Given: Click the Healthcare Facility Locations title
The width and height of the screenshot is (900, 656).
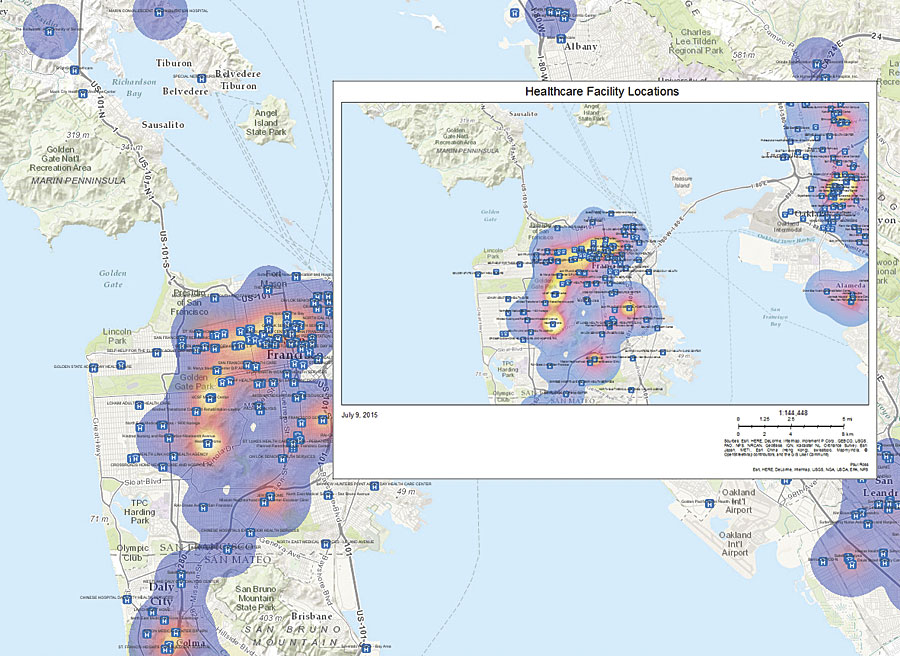Looking at the screenshot, I should click(602, 90).
